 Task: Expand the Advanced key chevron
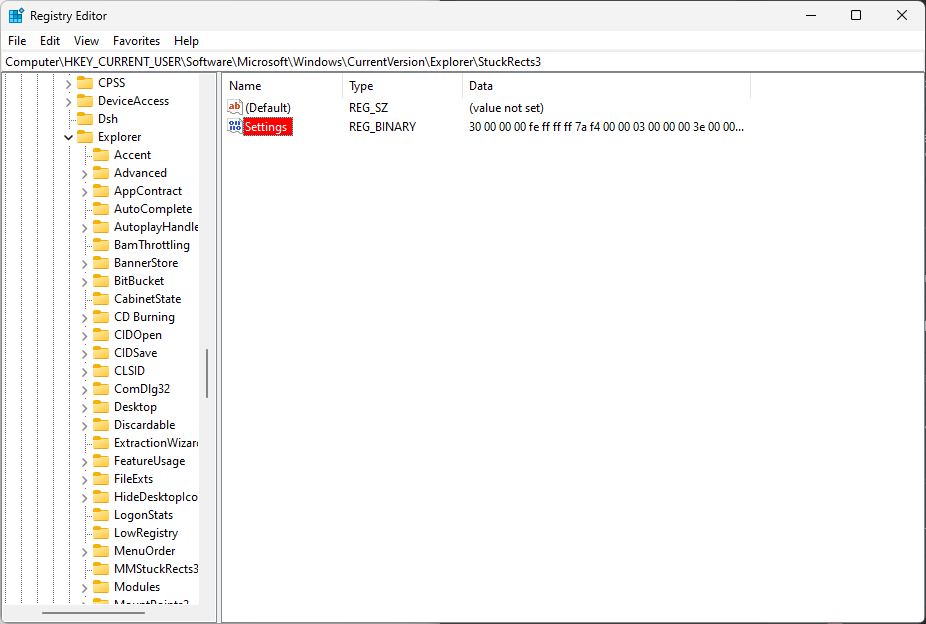[x=84, y=174]
